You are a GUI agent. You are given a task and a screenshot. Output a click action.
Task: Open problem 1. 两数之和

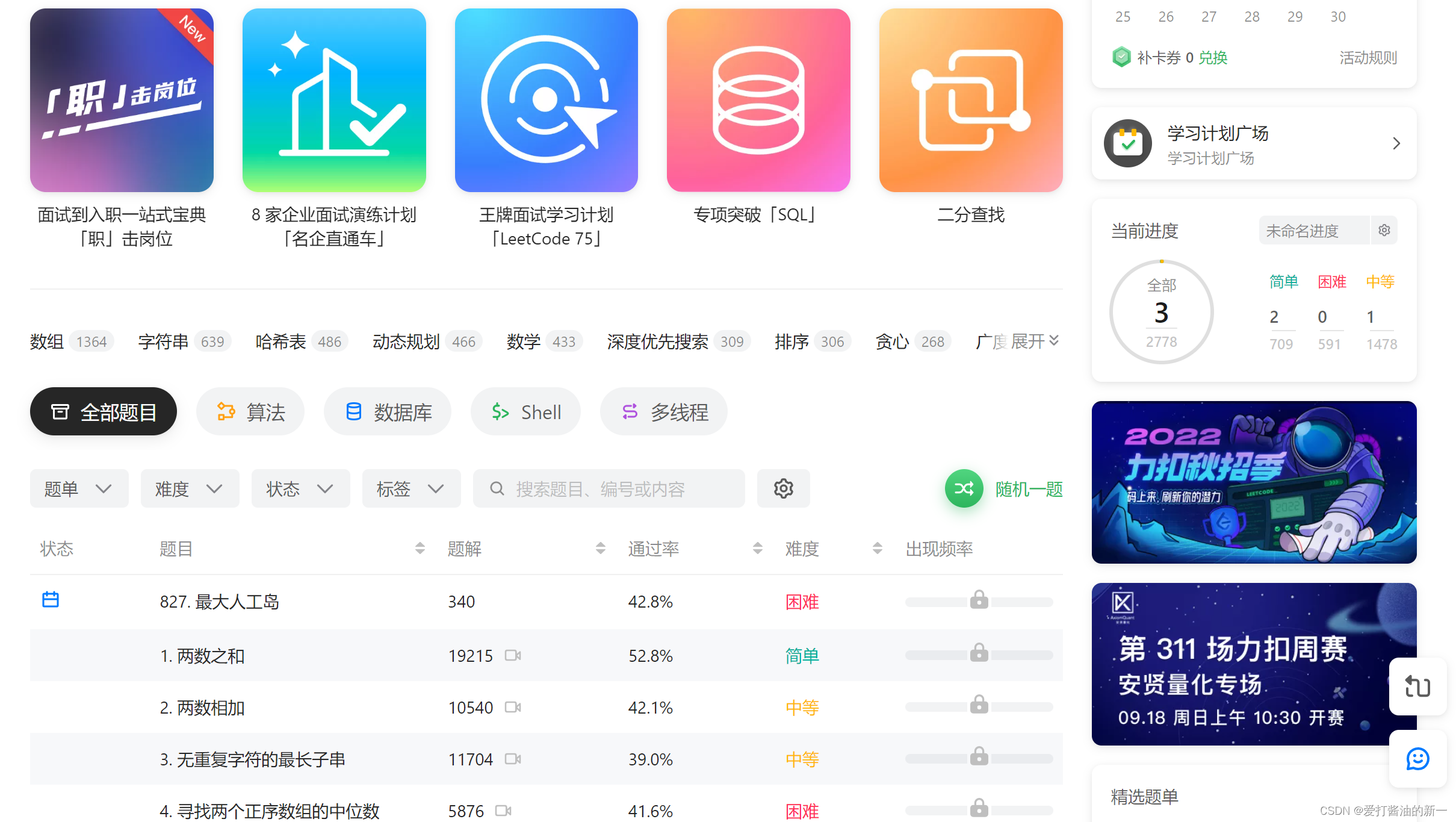202,656
